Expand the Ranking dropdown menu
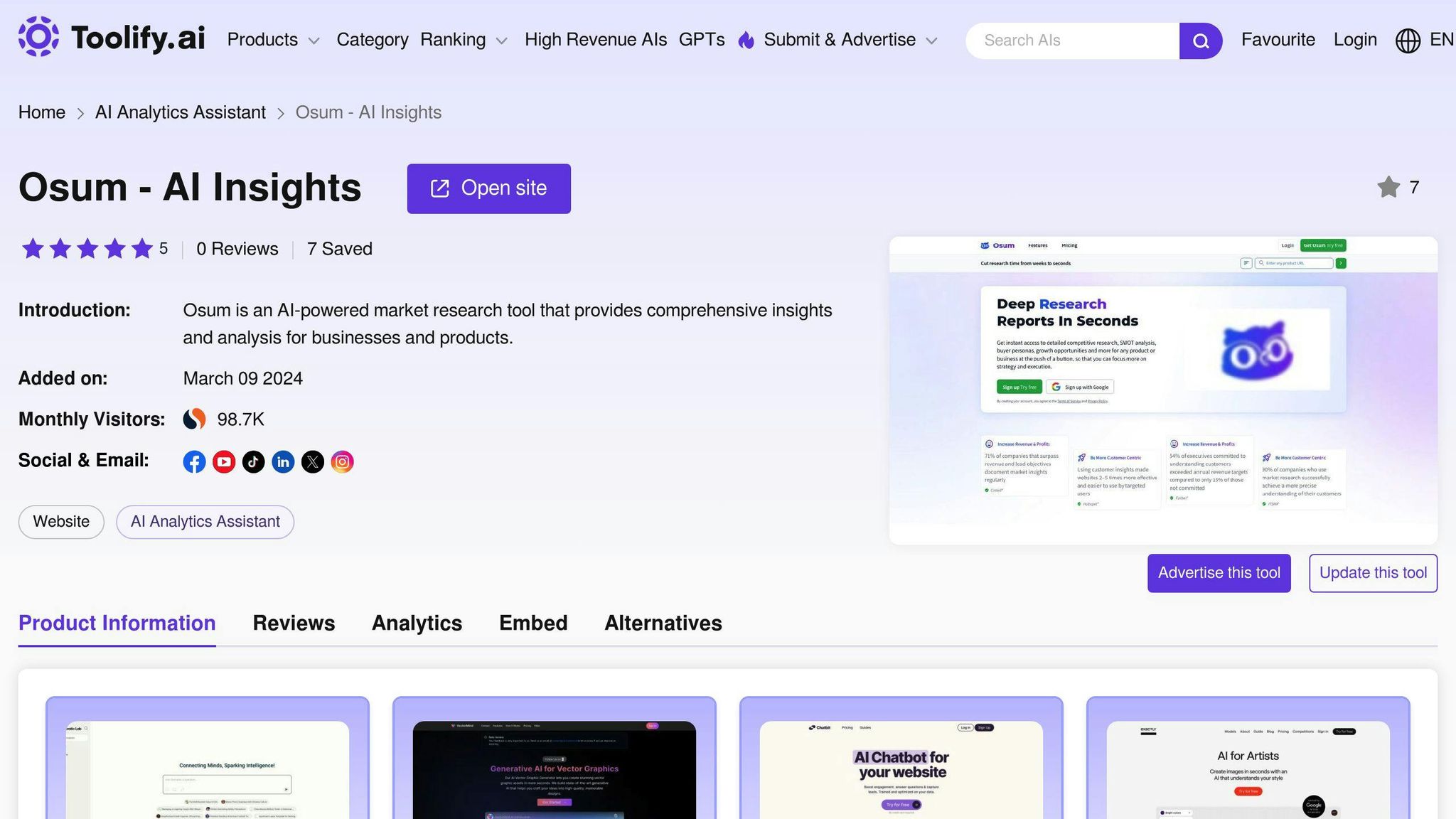 464,40
